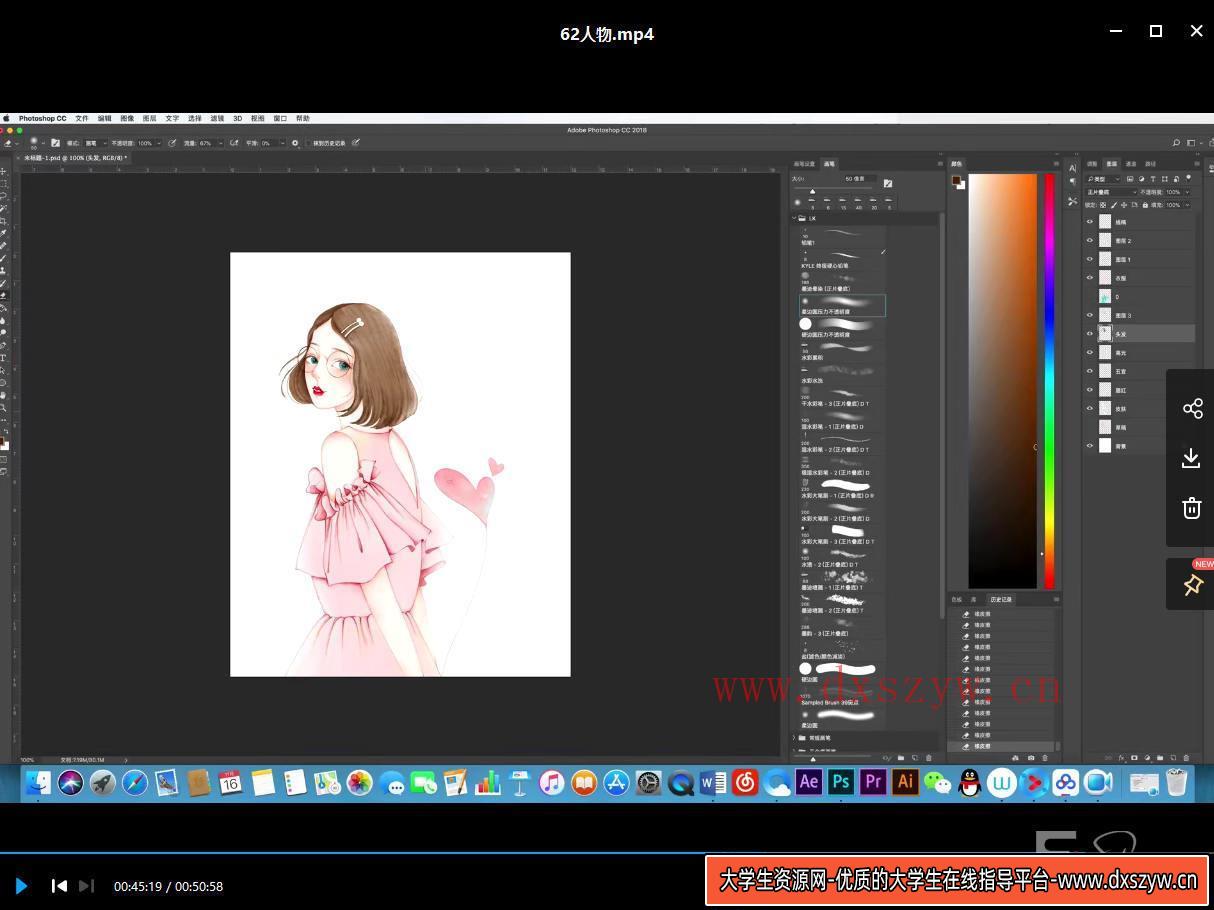Click the share icon on video player sidebar
The image size is (1214, 910).
tap(1192, 408)
